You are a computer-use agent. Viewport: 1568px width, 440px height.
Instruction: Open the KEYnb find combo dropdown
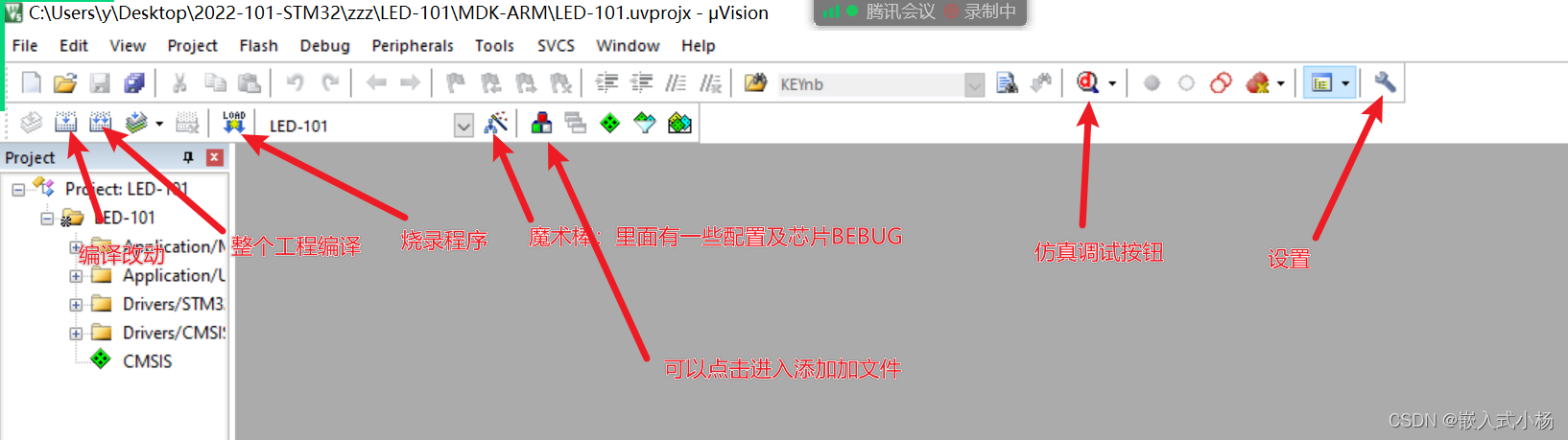click(974, 84)
